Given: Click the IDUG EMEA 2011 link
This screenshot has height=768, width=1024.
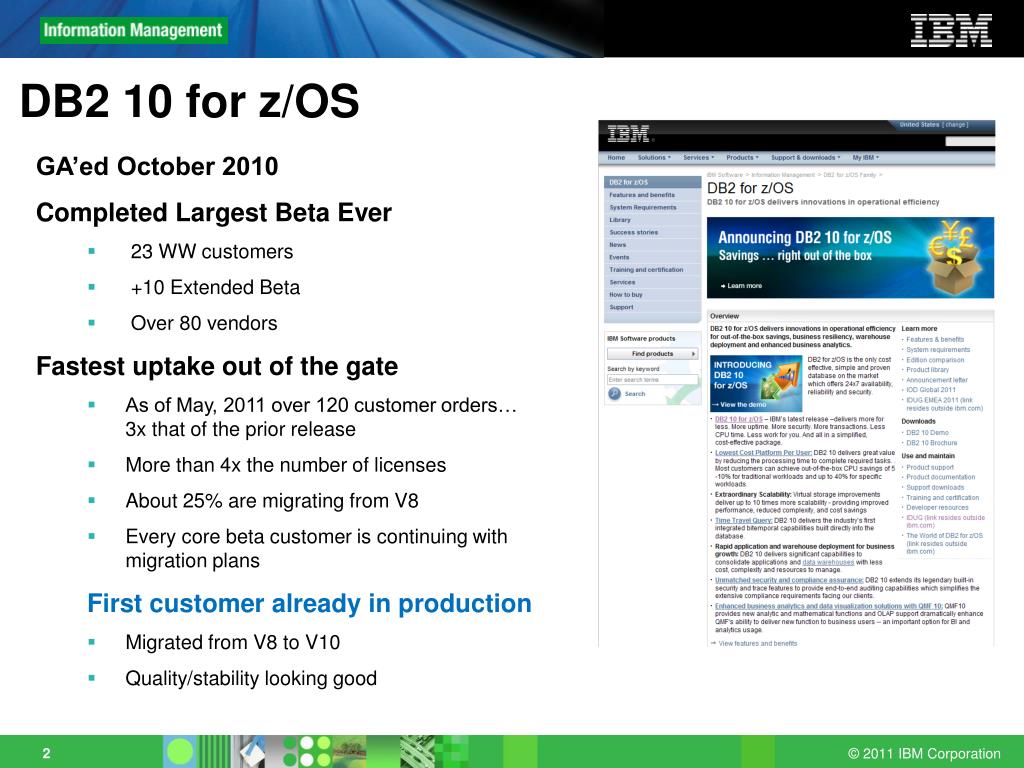Looking at the screenshot, I should (x=944, y=404).
